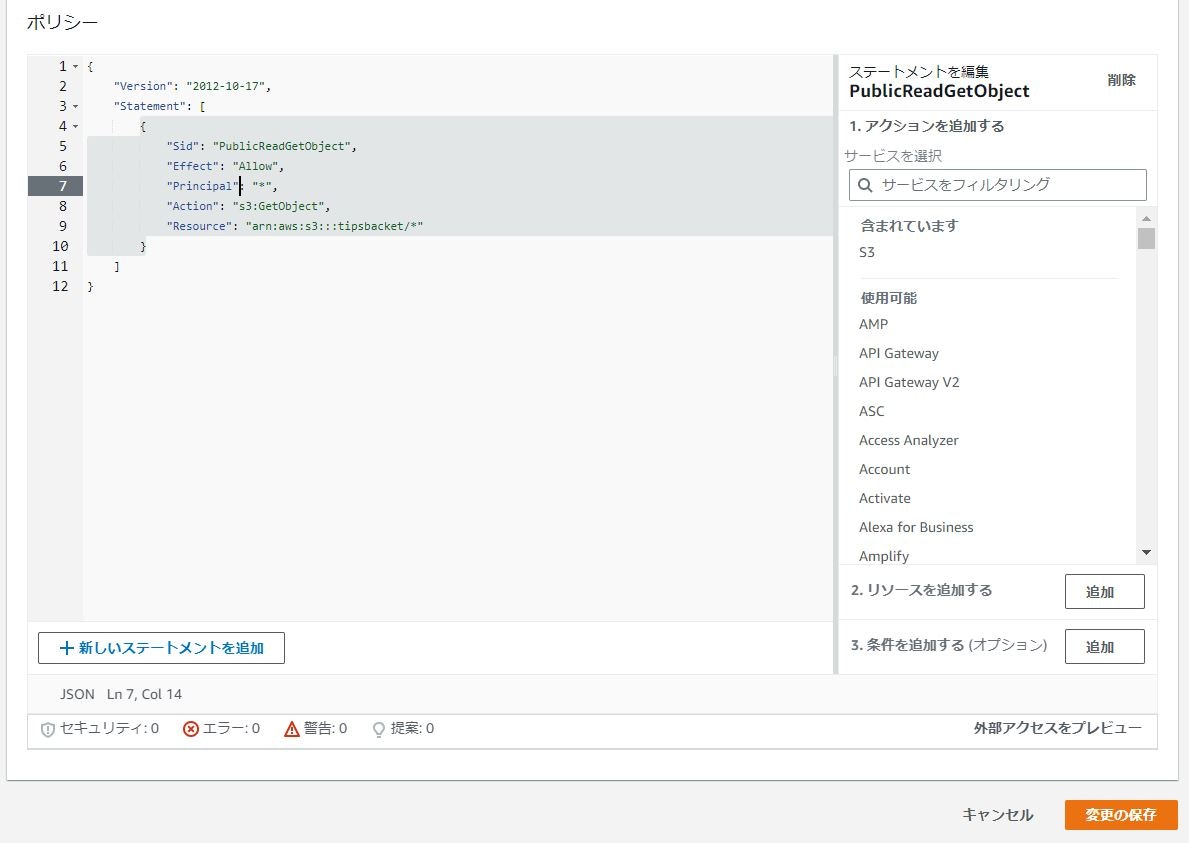Click the "Principal": "*" line
This screenshot has width=1189, height=843.
coord(222,186)
